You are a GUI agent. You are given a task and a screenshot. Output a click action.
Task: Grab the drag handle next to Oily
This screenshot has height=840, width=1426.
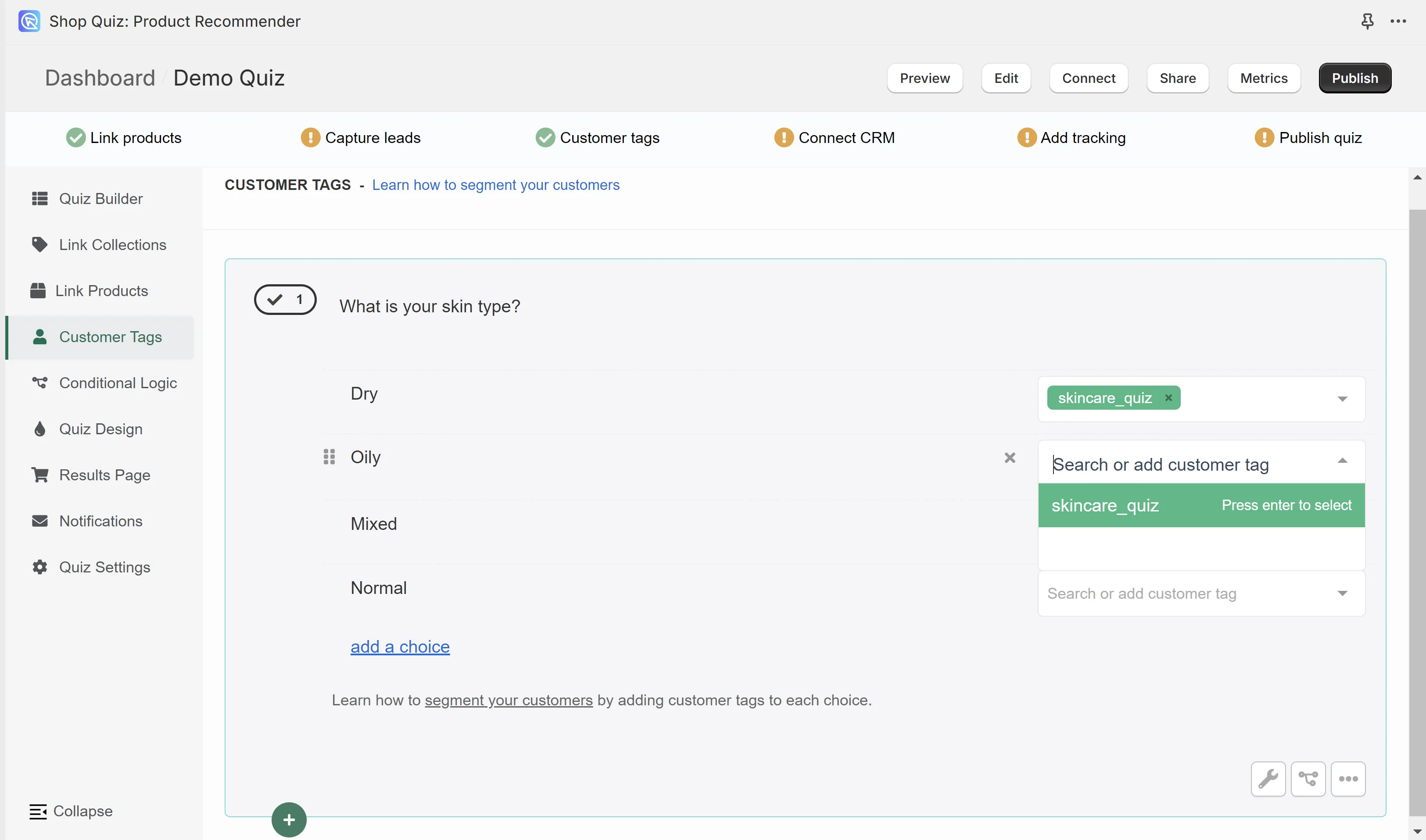pyautogui.click(x=329, y=456)
